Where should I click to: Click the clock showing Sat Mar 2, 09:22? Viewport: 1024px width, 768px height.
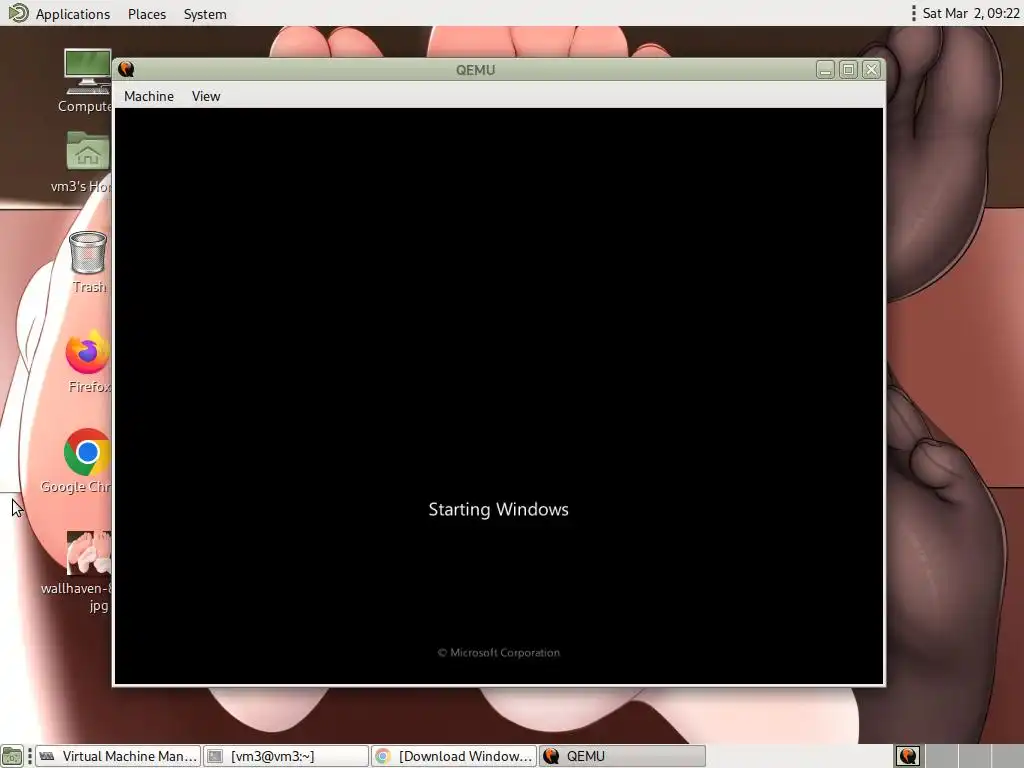click(x=970, y=14)
